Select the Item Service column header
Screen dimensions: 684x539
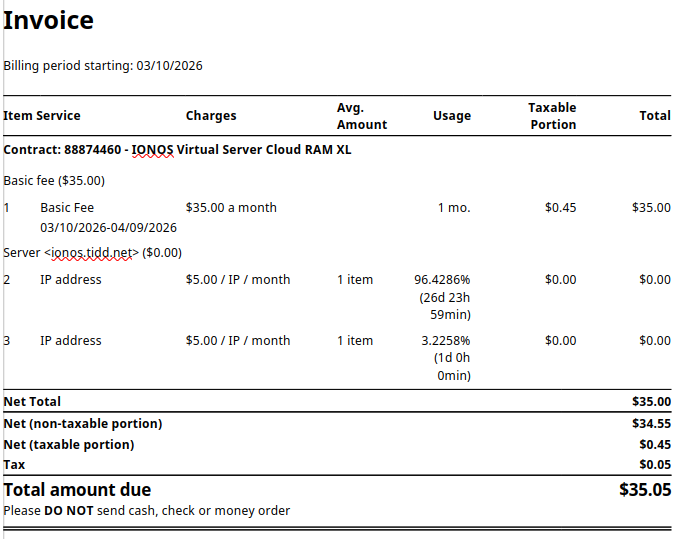pyautogui.click(x=42, y=116)
